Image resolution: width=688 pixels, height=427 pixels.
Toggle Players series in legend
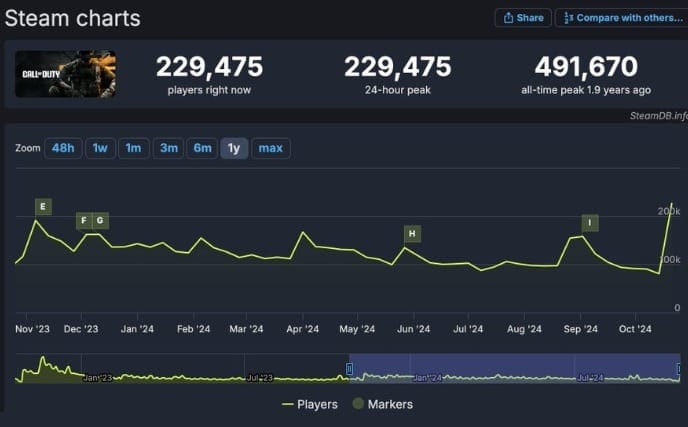[x=310, y=404]
